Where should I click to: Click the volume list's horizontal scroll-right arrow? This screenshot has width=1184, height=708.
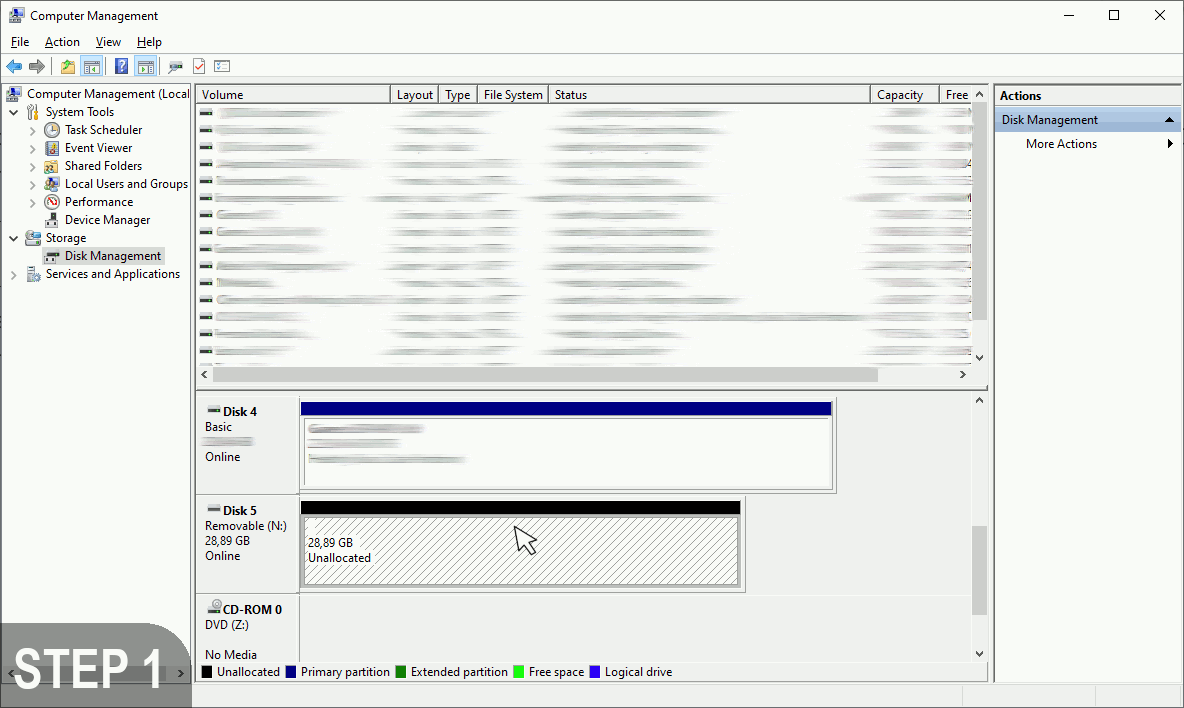point(963,374)
